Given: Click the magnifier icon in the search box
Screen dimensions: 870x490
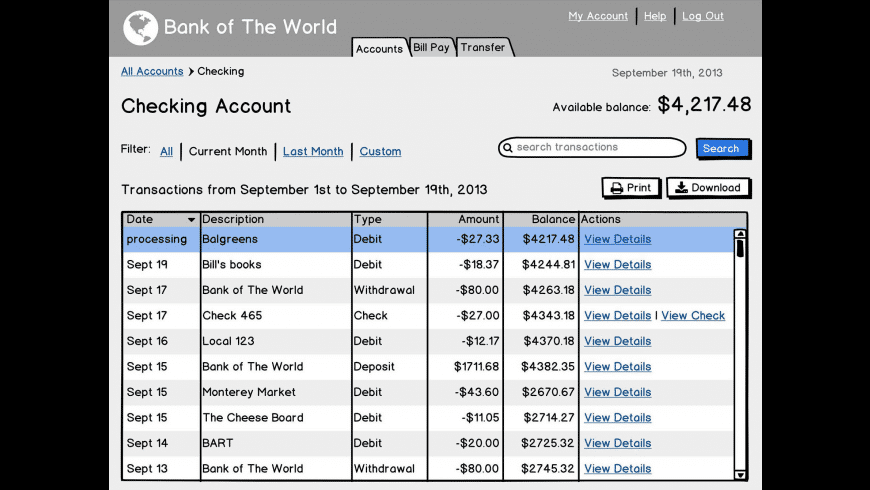Looking at the screenshot, I should tap(507, 148).
